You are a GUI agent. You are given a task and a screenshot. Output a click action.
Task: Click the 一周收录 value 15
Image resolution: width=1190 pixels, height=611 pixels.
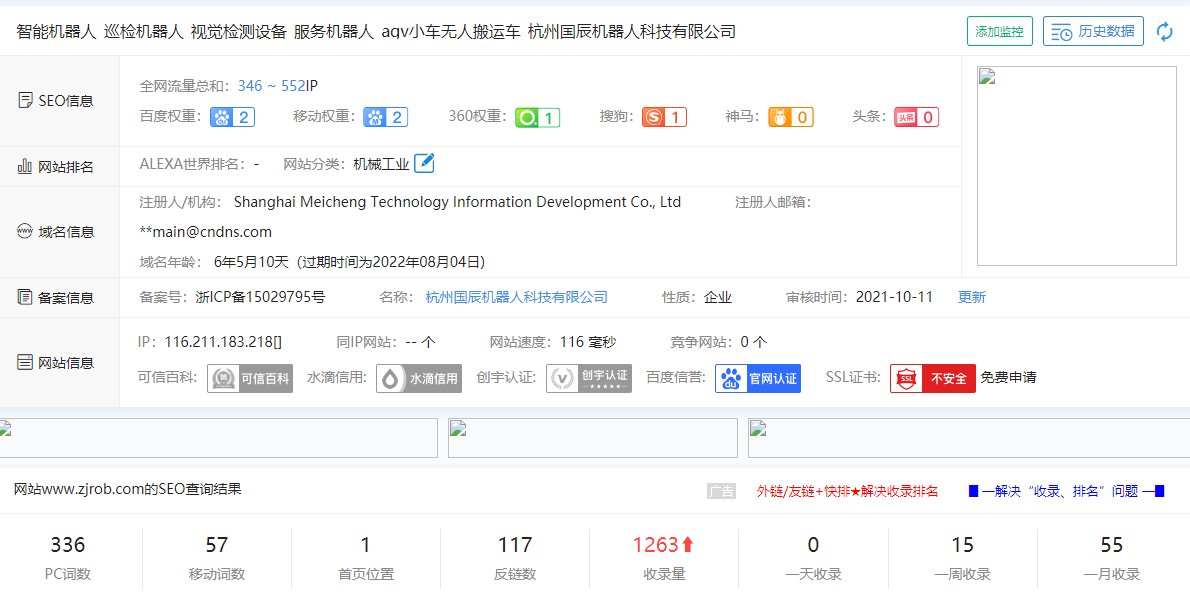pyautogui.click(x=962, y=544)
